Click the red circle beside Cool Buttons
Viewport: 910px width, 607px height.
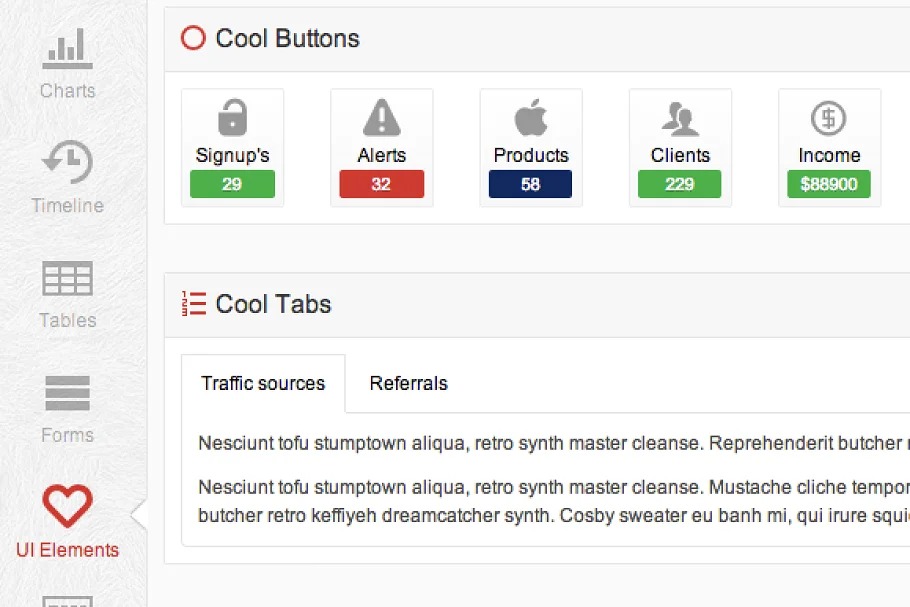[x=193, y=38]
